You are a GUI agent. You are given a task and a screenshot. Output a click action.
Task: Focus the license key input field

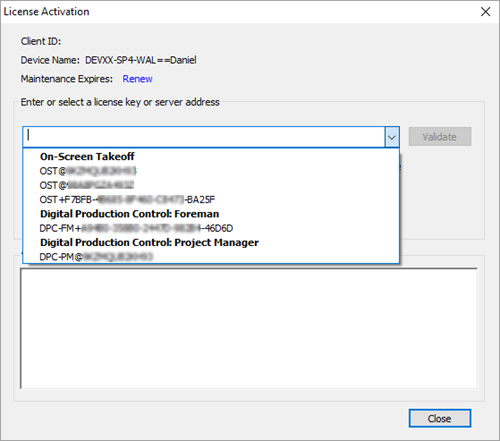pyautogui.click(x=204, y=137)
